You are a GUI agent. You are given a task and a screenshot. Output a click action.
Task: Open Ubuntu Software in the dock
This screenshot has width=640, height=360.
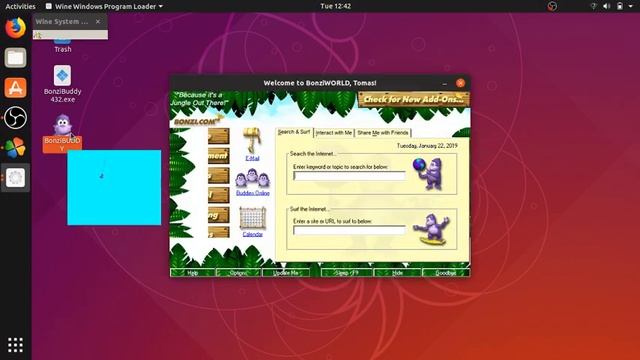click(16, 88)
